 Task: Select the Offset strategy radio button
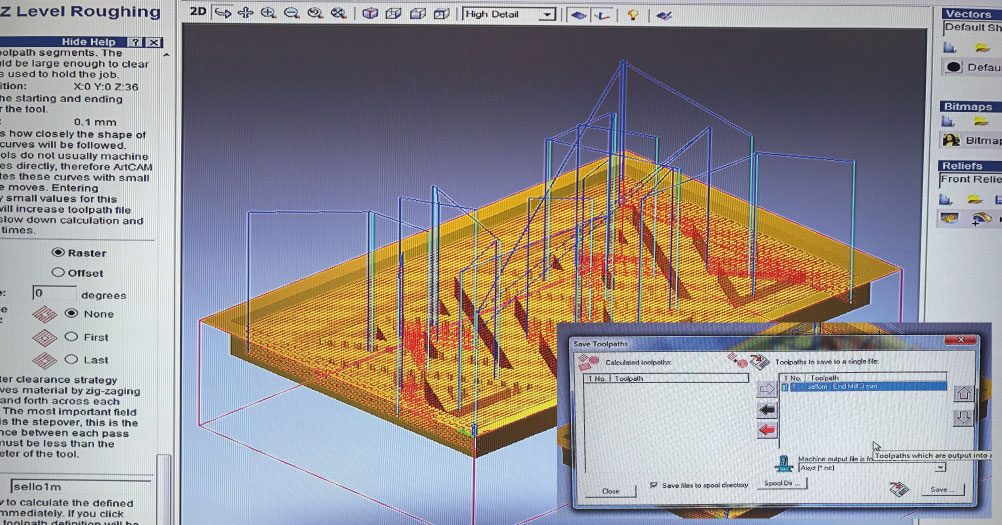[x=58, y=272]
